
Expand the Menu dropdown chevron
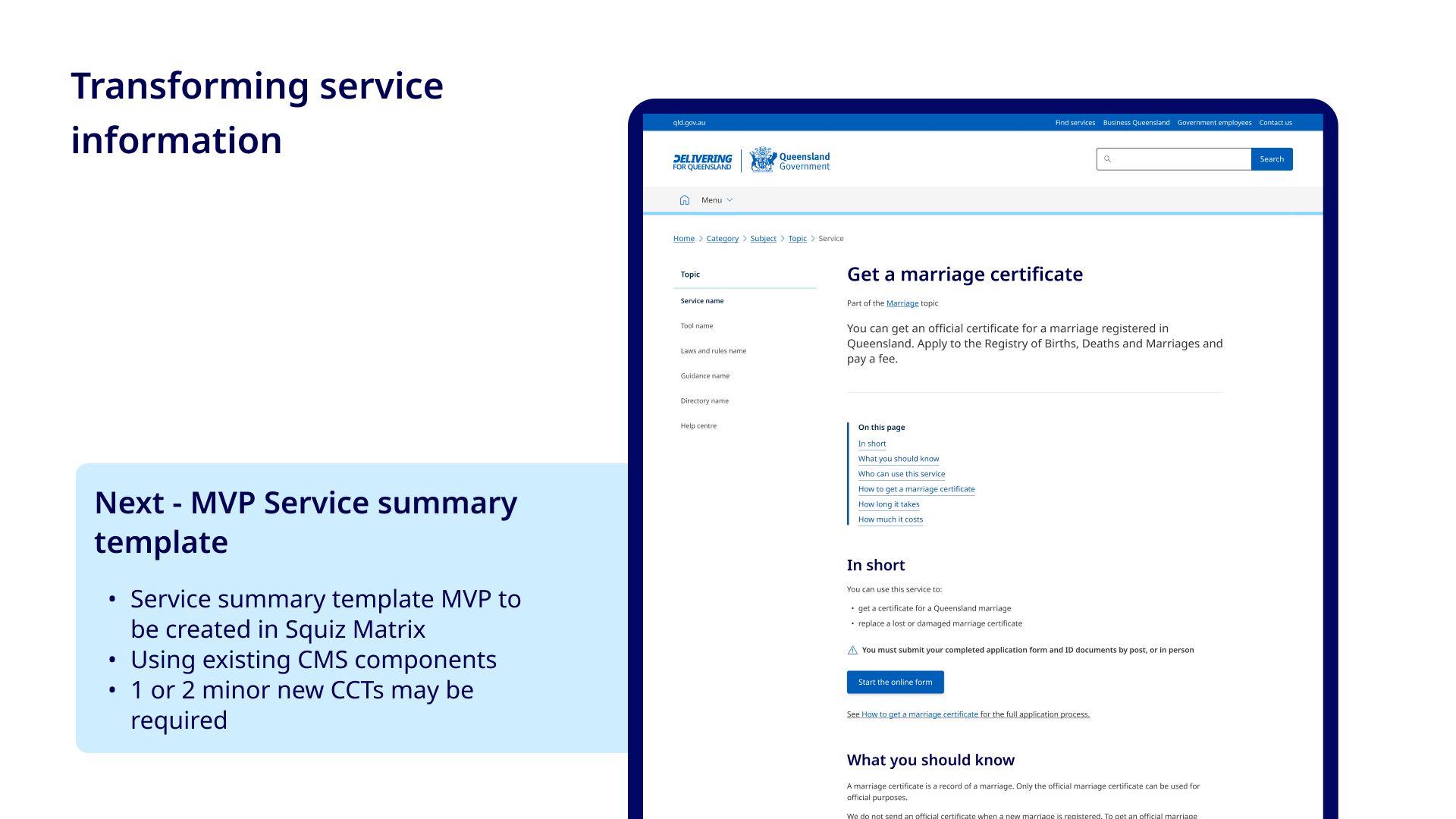(x=730, y=200)
